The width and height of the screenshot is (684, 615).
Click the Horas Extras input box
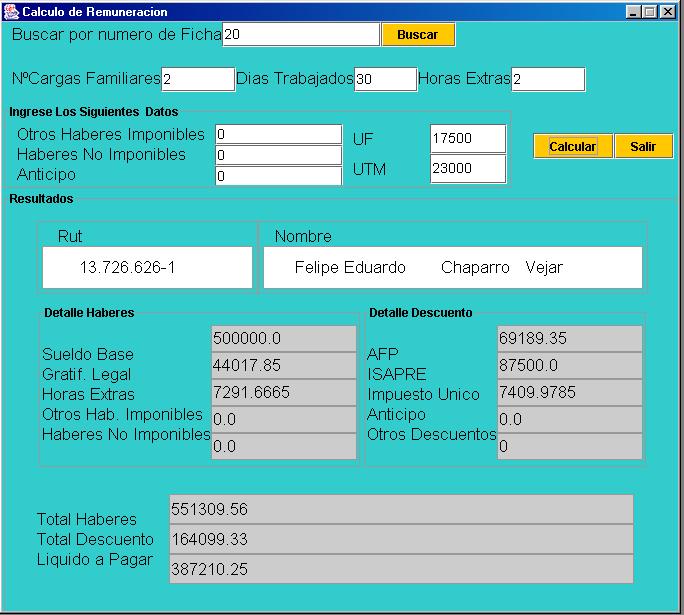click(548, 79)
